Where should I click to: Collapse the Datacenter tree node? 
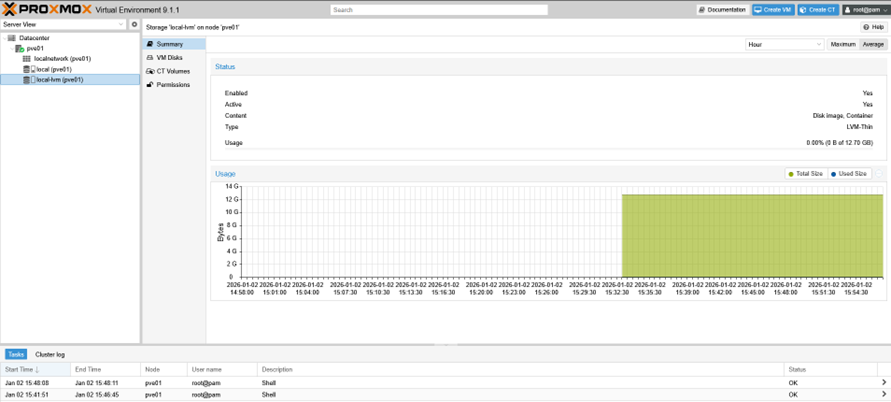tap(5, 38)
